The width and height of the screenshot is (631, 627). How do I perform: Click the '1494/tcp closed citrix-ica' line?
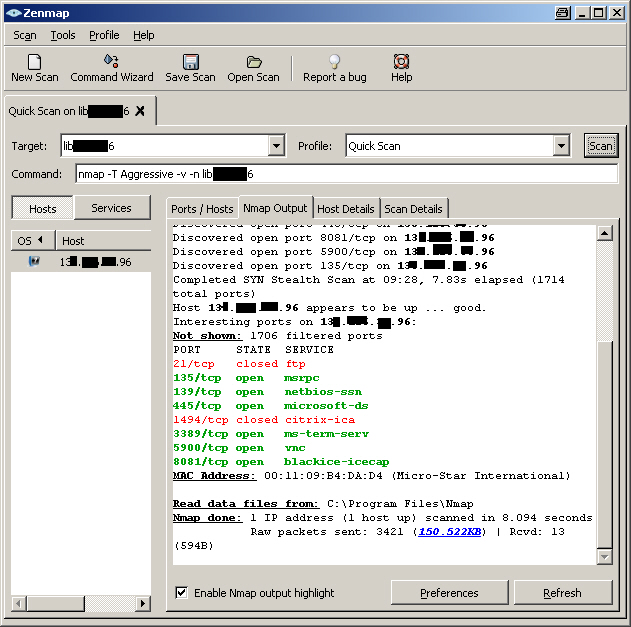pos(264,420)
